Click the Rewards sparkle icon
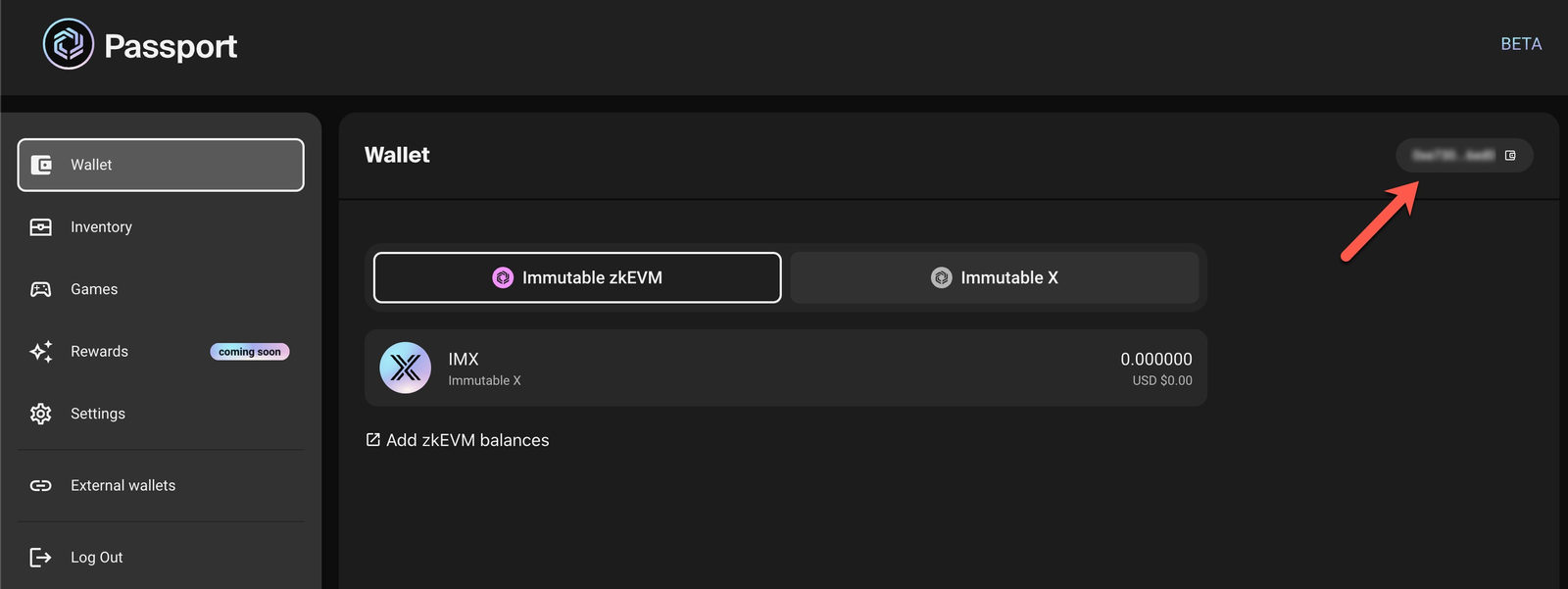This screenshot has height=589, width=1568. 41,352
